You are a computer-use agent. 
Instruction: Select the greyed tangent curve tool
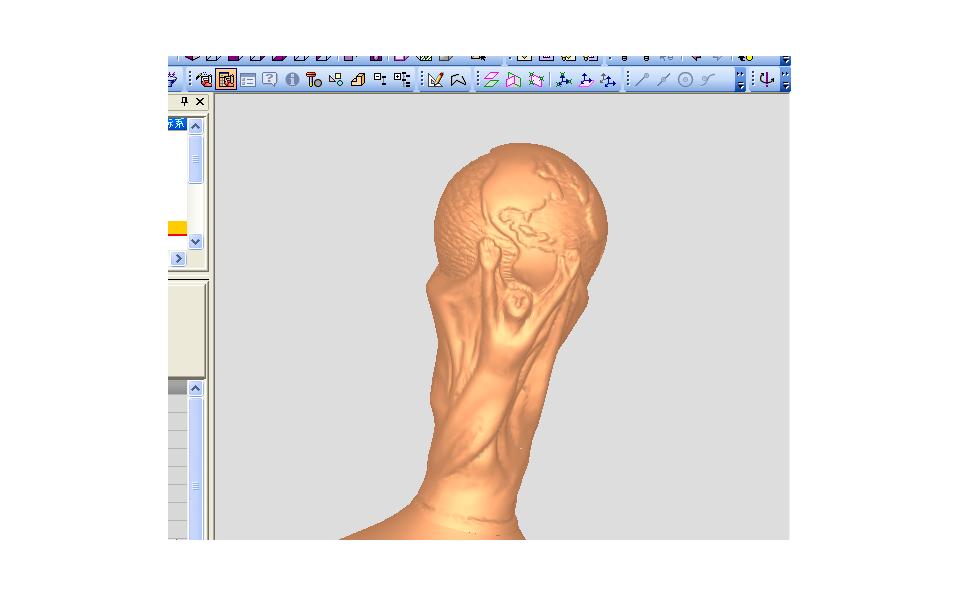pos(708,80)
